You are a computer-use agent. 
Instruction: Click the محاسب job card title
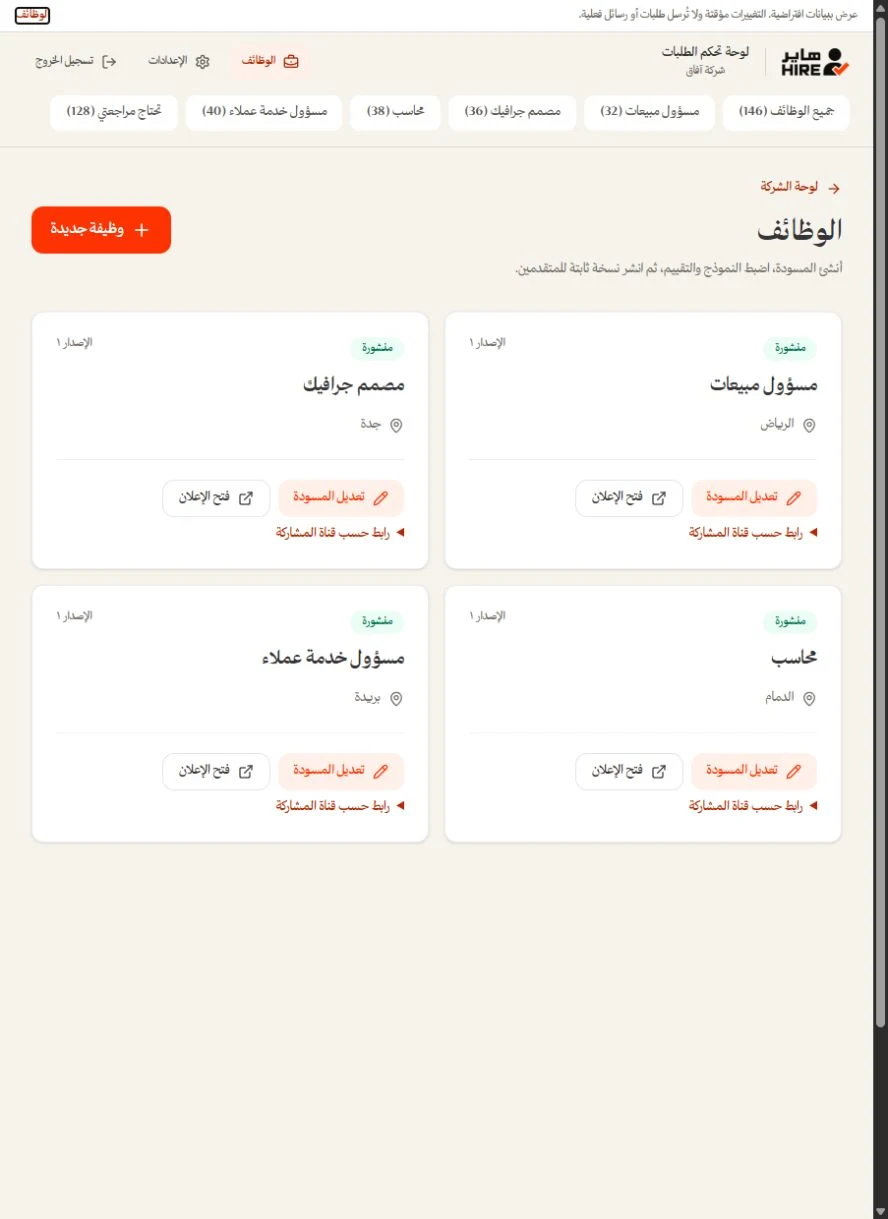[x=795, y=658]
